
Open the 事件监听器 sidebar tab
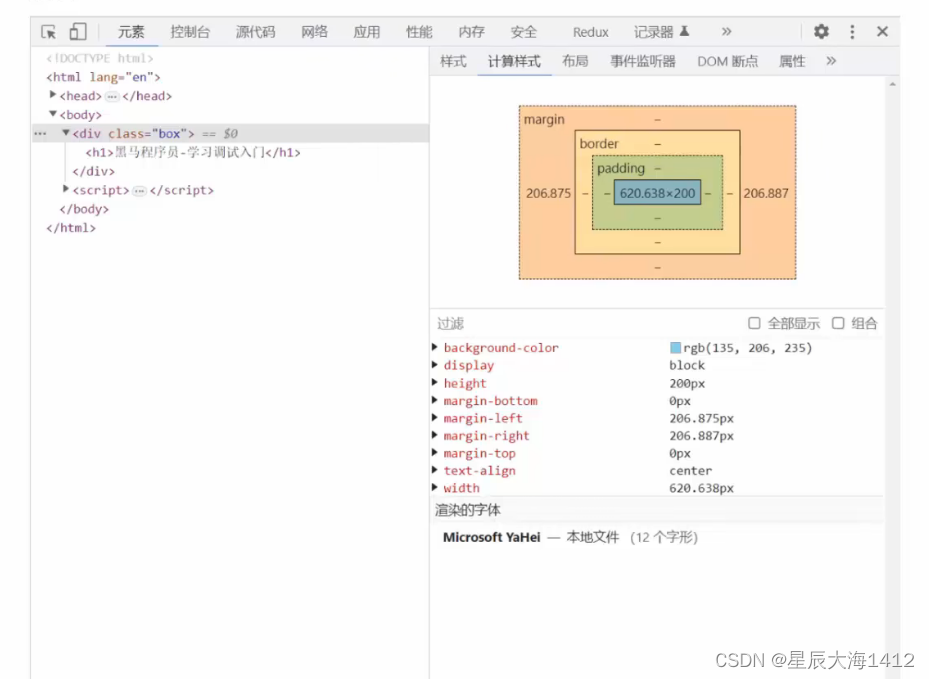click(x=643, y=62)
